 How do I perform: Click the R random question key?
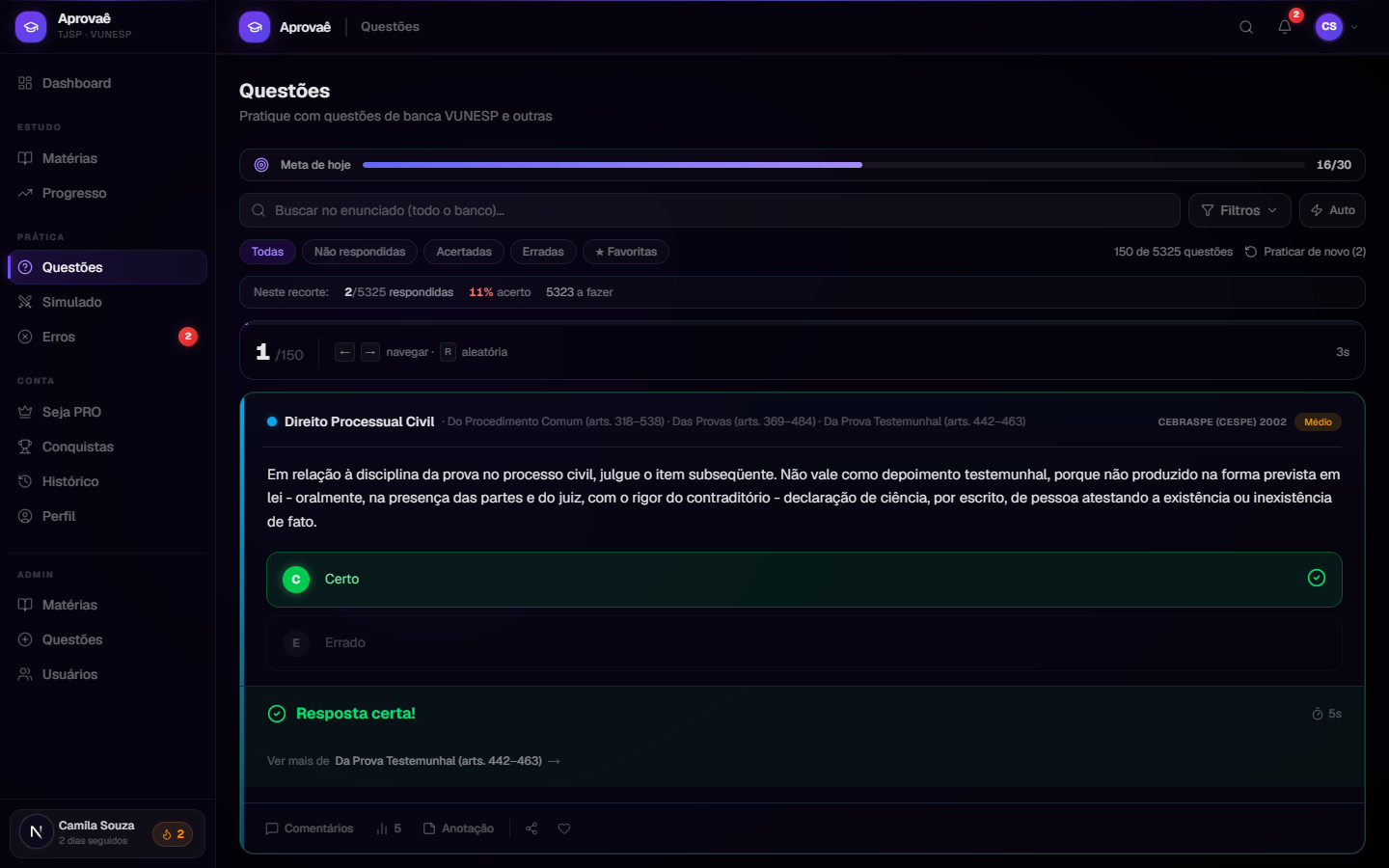[448, 352]
